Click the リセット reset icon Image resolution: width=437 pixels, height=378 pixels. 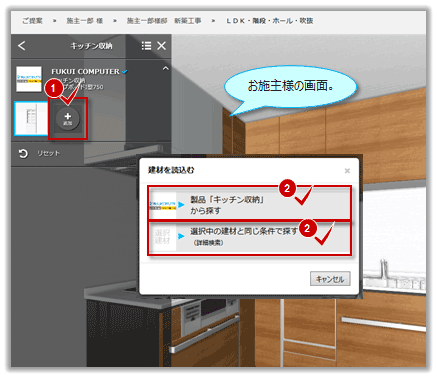click(23, 154)
